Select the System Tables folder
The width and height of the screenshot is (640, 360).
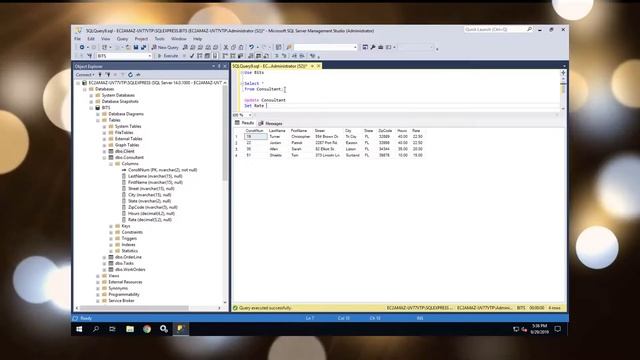pyautogui.click(x=128, y=126)
